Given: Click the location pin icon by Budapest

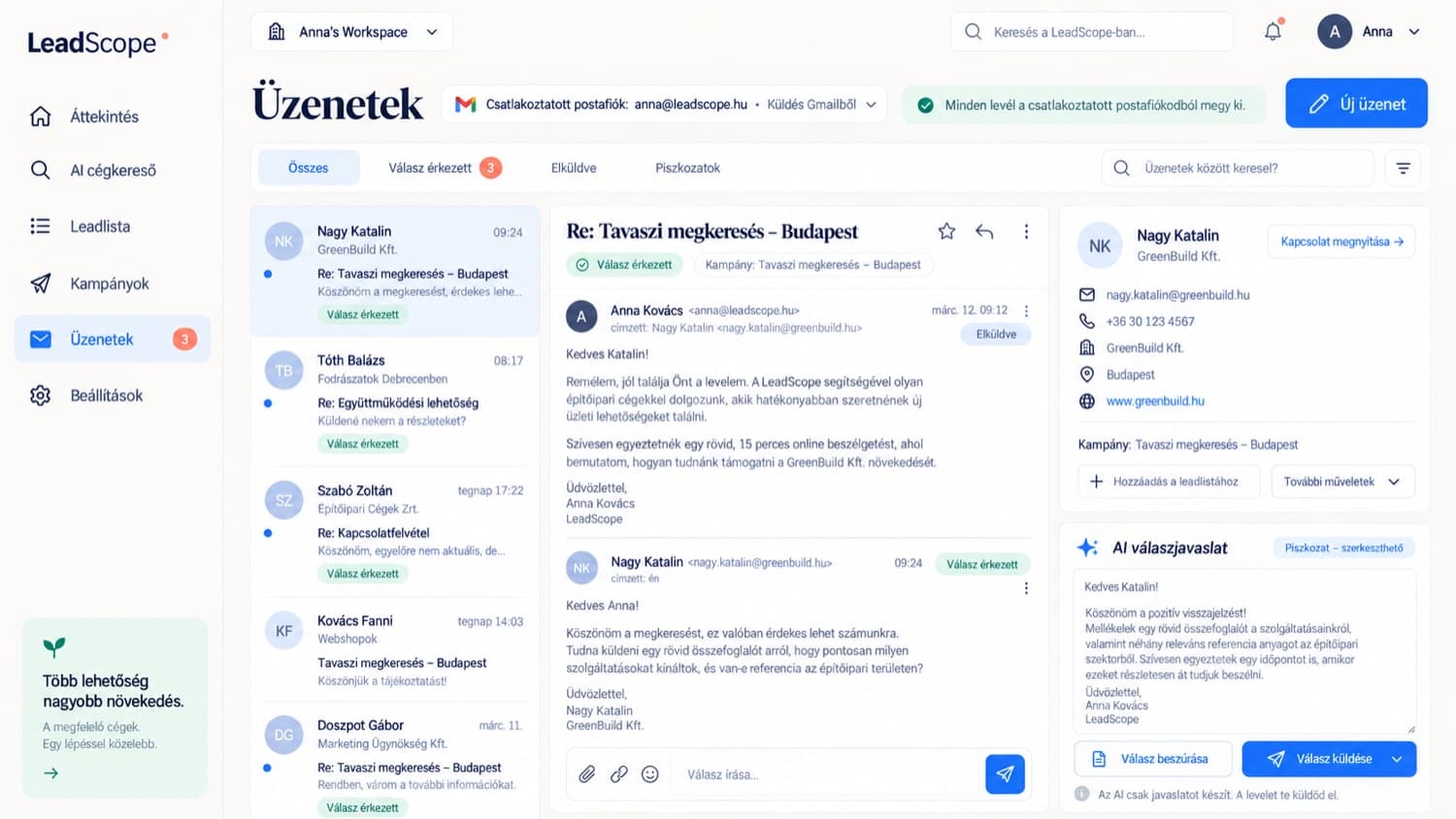Looking at the screenshot, I should point(1087,375).
